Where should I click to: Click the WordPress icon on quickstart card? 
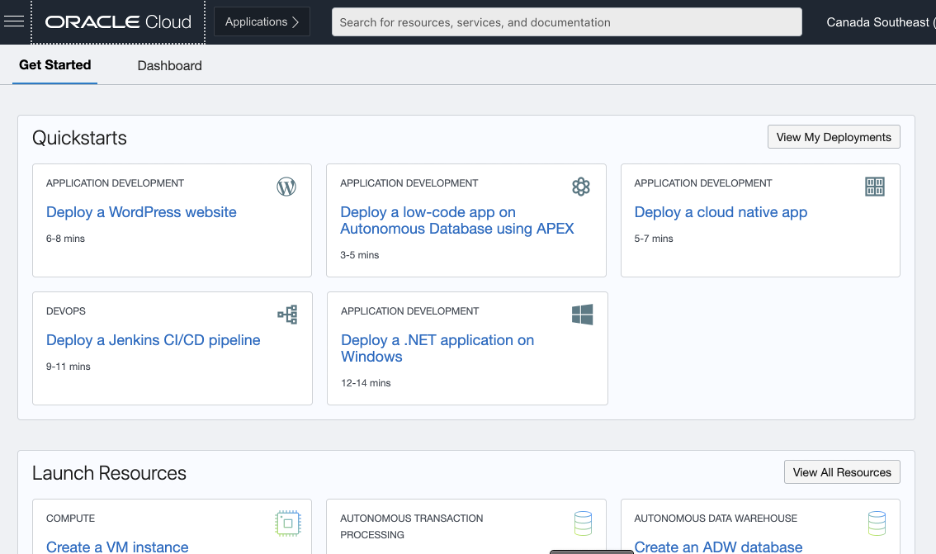pos(286,187)
